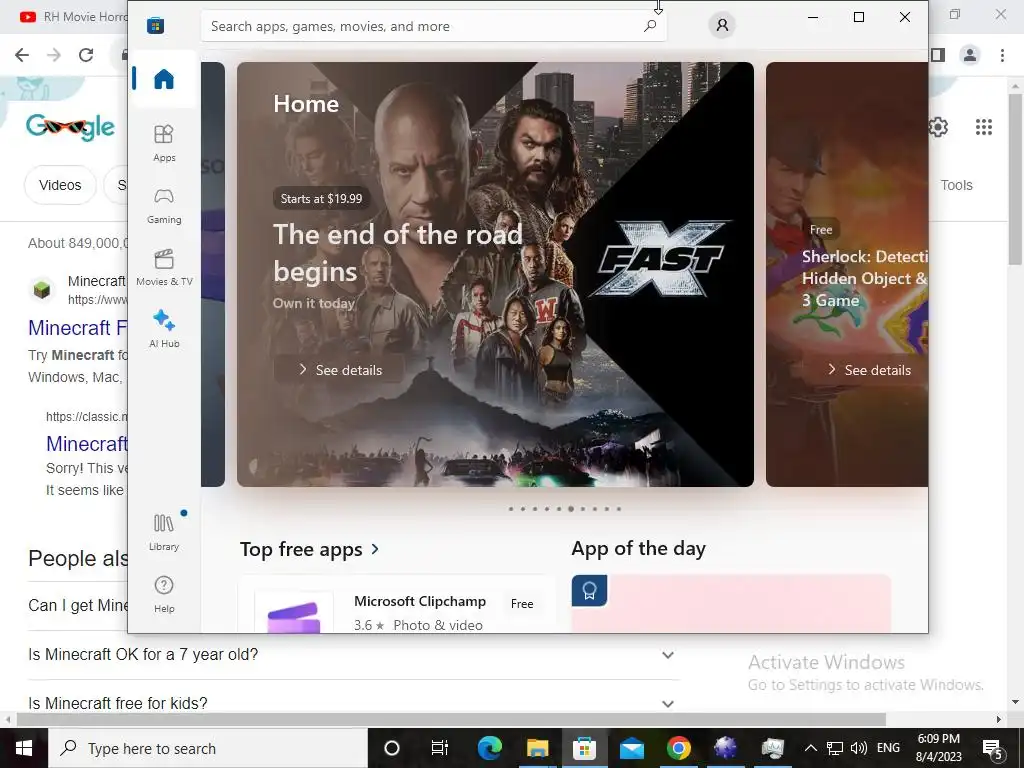Go forward in Chrome window

(54, 55)
